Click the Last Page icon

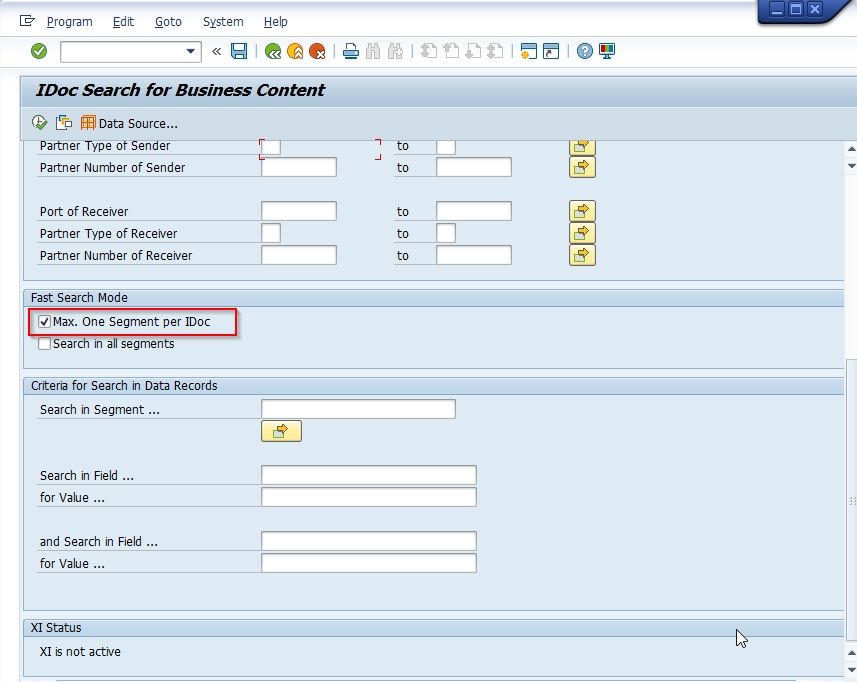click(495, 51)
